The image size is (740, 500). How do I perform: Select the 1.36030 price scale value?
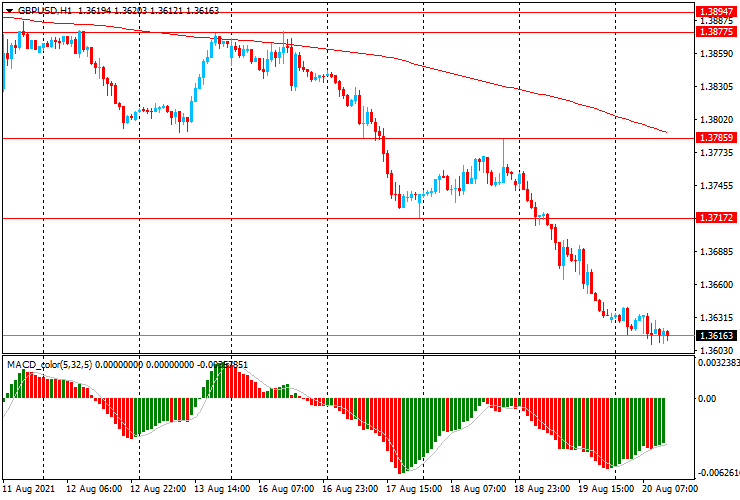(717, 350)
